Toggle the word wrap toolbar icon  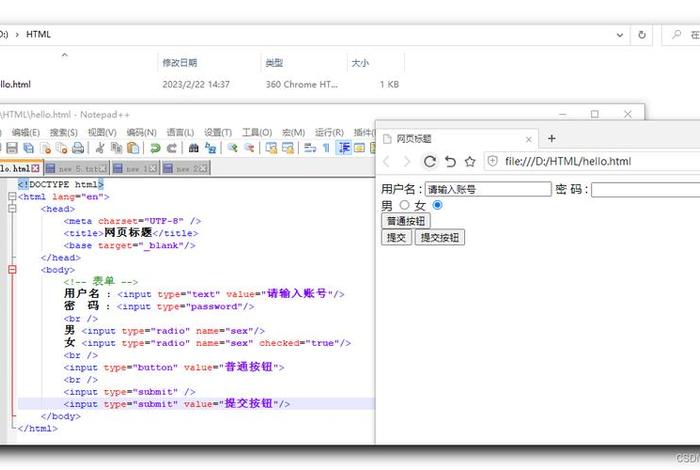pyautogui.click(x=310, y=148)
